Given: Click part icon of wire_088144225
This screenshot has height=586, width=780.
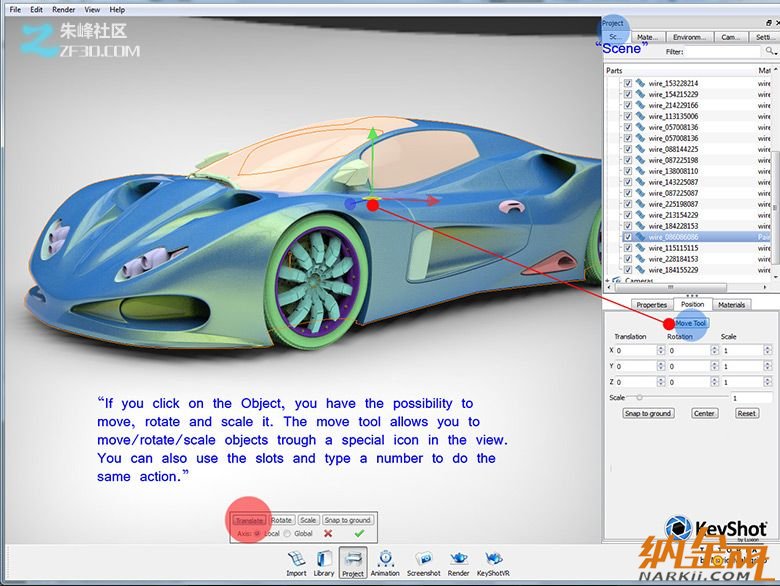Looking at the screenshot, I should coord(640,149).
